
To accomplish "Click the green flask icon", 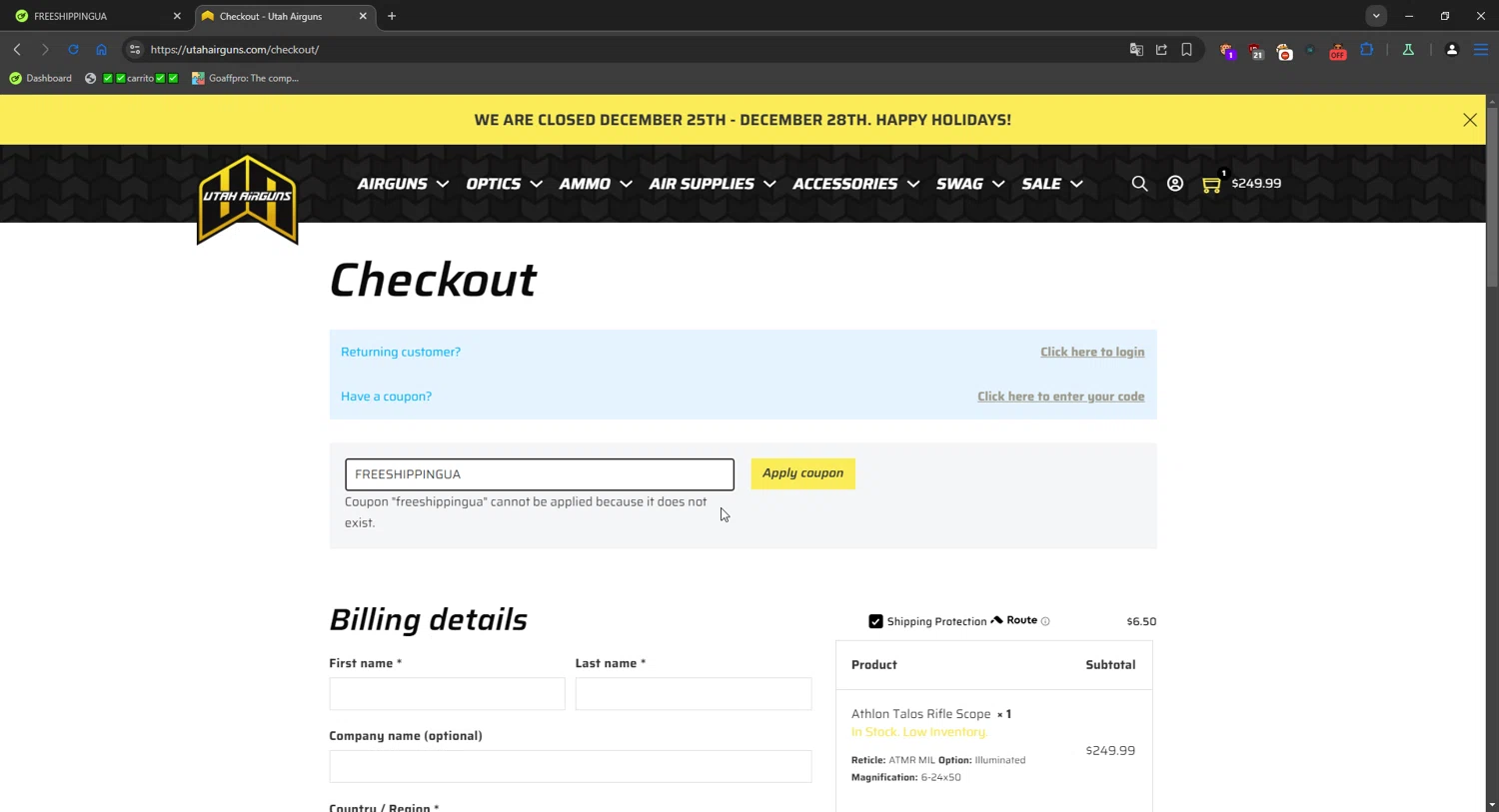I will (1408, 49).
